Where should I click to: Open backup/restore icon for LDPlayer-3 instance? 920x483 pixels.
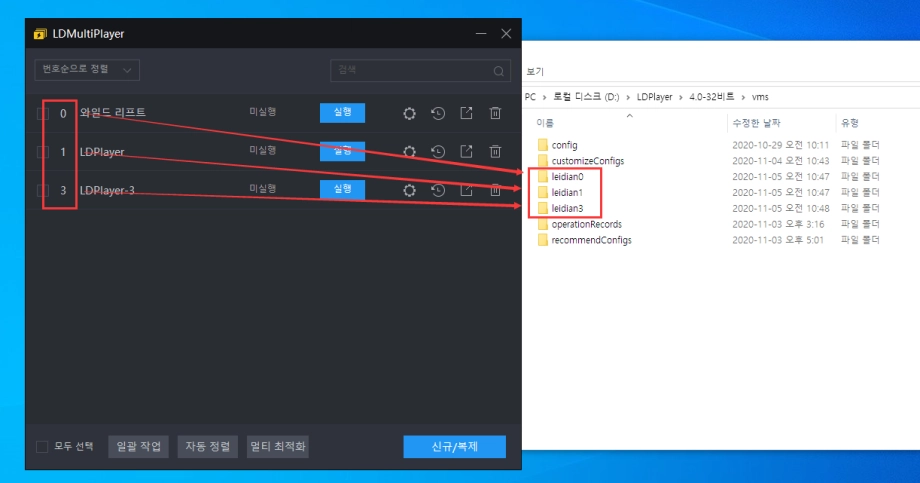pos(438,190)
